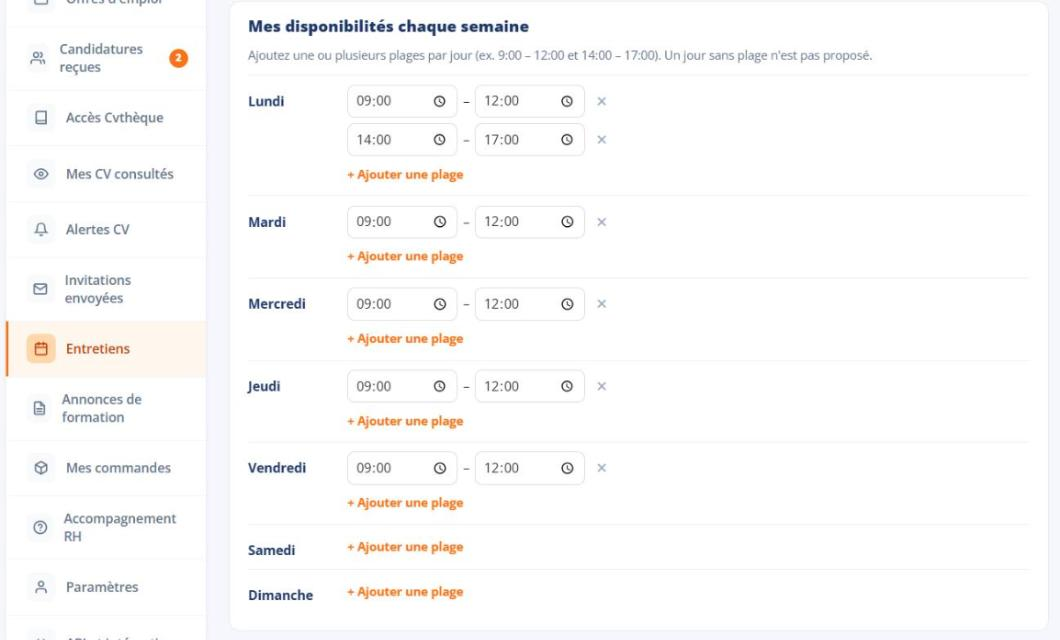This screenshot has width=1060, height=640.
Task: Click the Alertes CV bell icon
Action: coord(41,229)
